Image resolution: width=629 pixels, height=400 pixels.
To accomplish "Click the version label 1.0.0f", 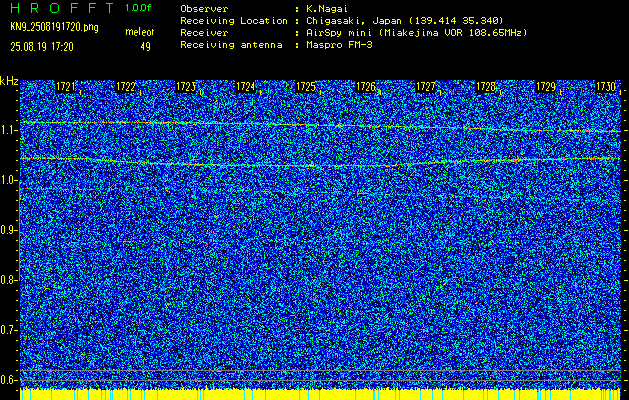I will click(x=138, y=8).
